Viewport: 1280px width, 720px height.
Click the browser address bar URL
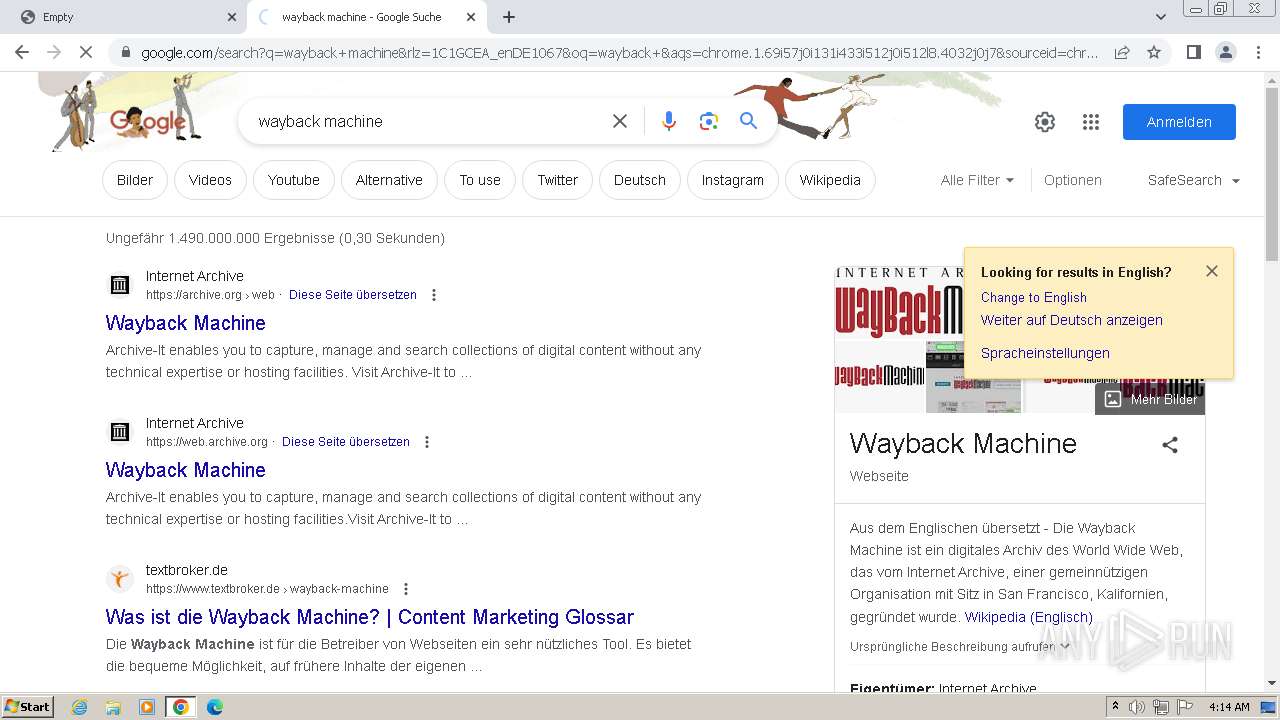coord(619,53)
